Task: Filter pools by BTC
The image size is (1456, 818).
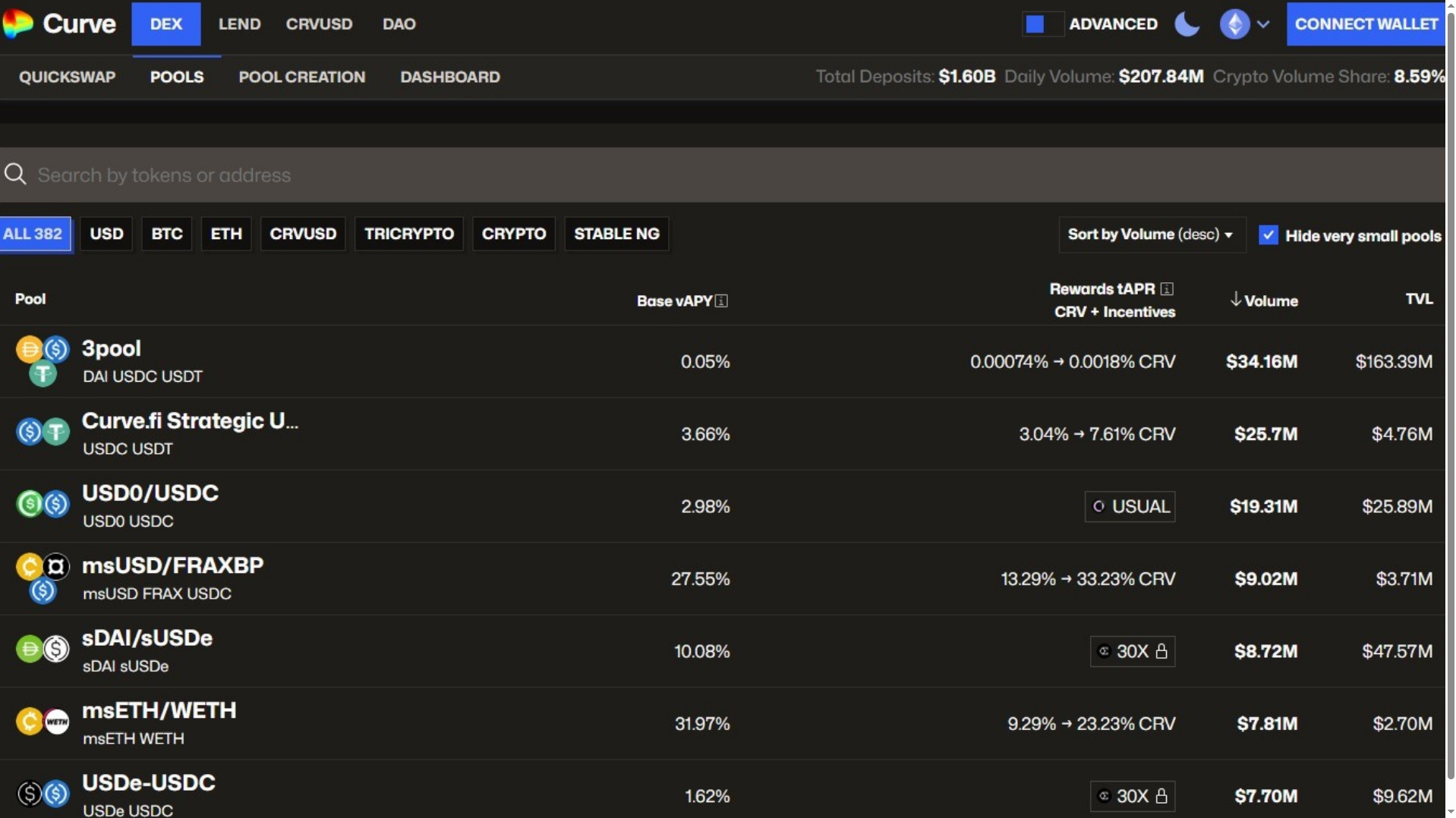Action: point(167,234)
